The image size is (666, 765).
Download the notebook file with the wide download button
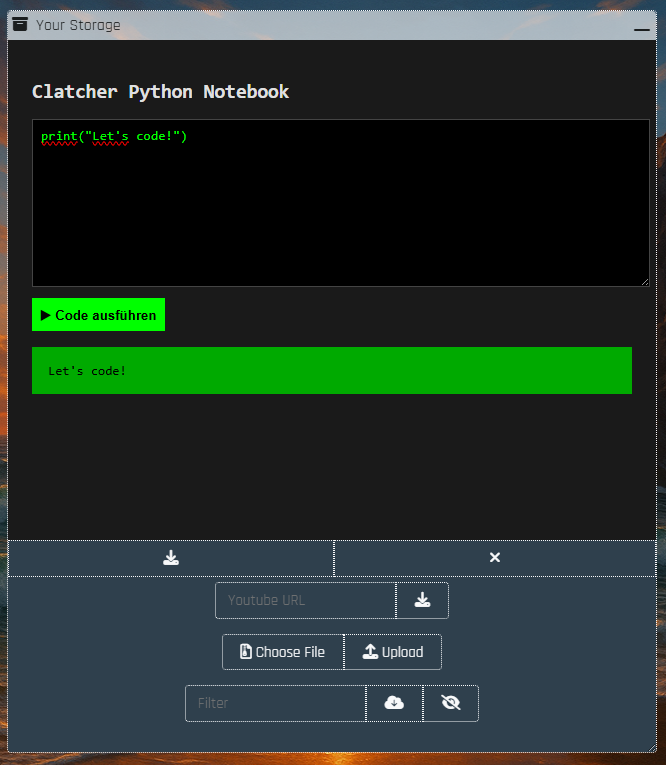[171, 558]
